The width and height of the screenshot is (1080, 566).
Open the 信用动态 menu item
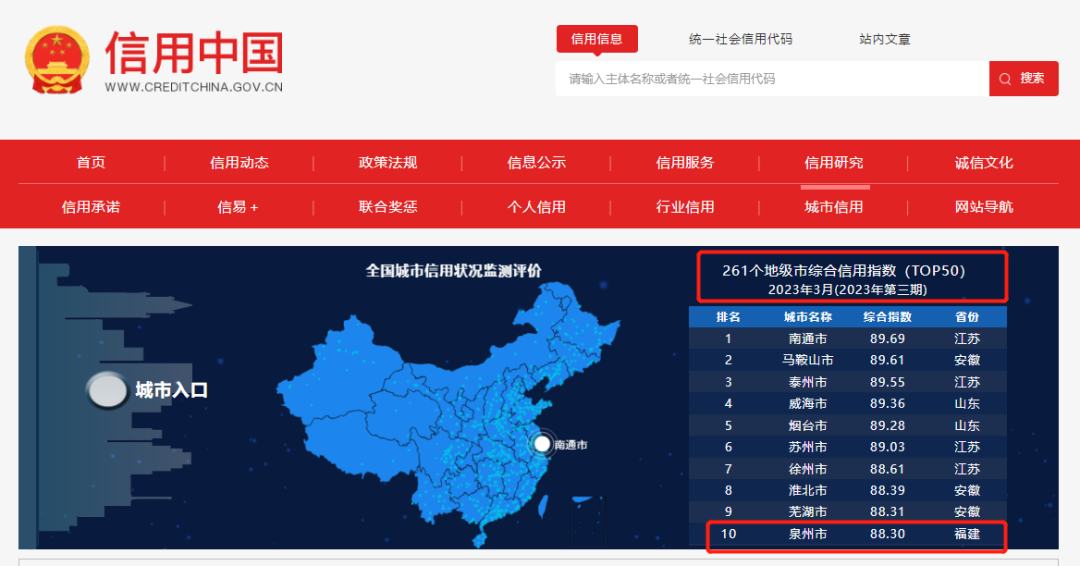click(x=239, y=163)
